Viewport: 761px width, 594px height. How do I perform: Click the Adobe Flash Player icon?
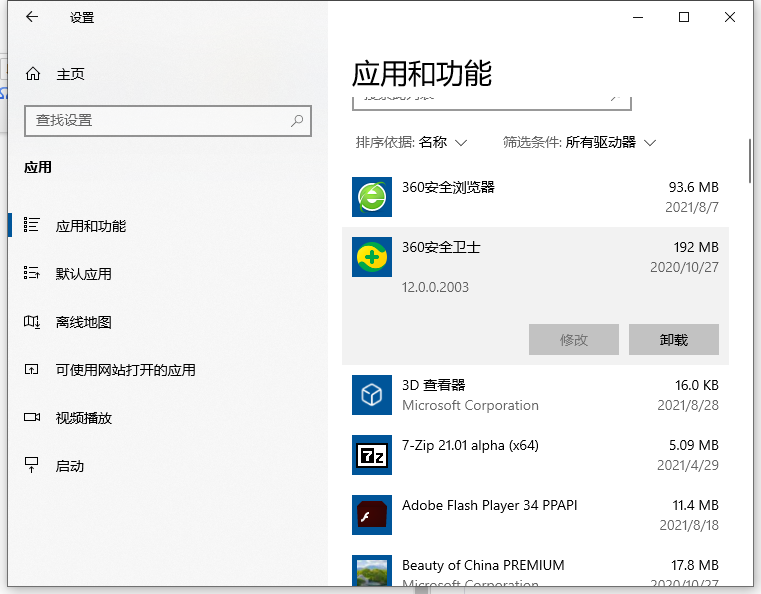tap(372, 515)
